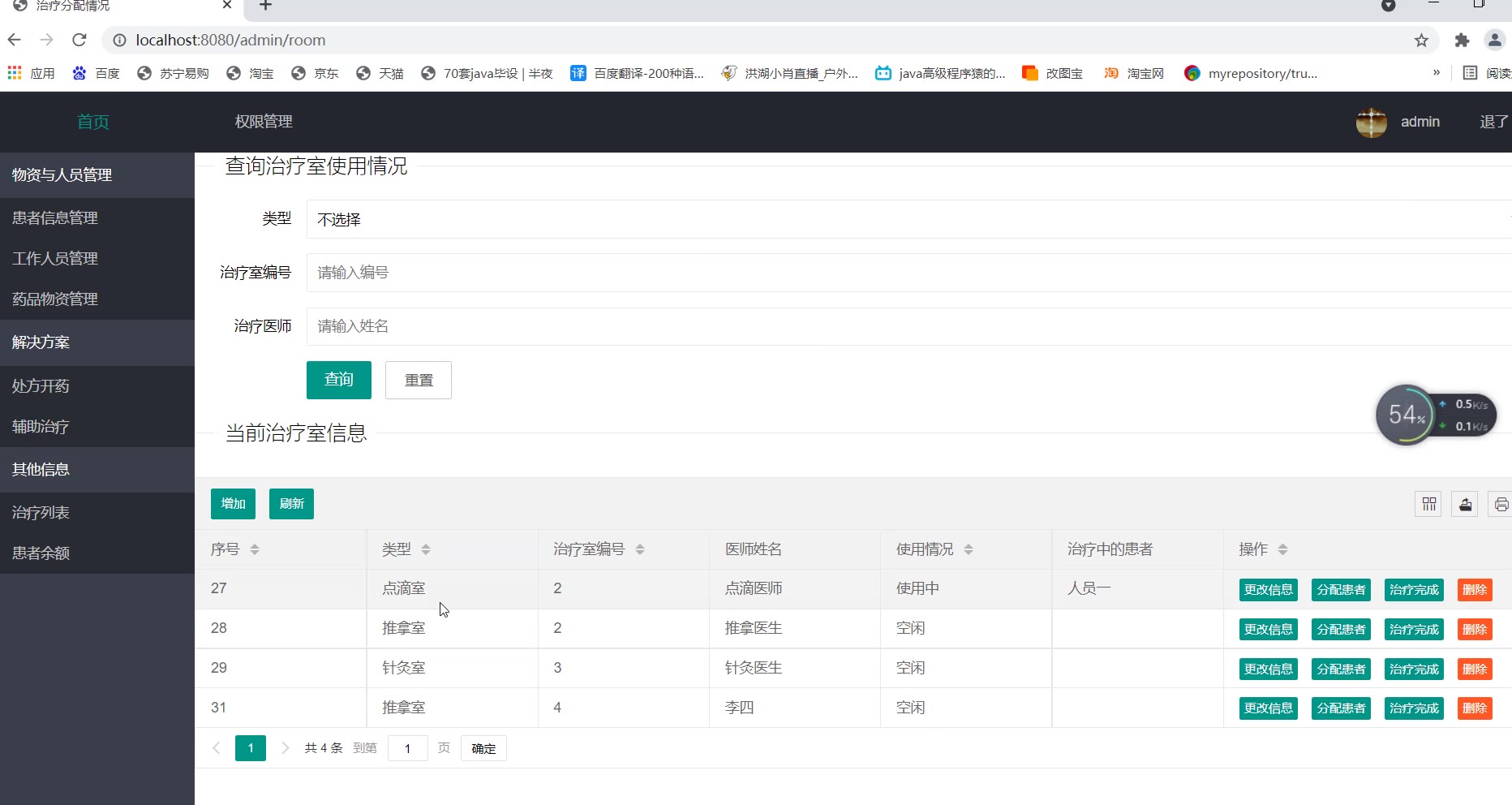Go to the next page of the table

pyautogui.click(x=285, y=748)
